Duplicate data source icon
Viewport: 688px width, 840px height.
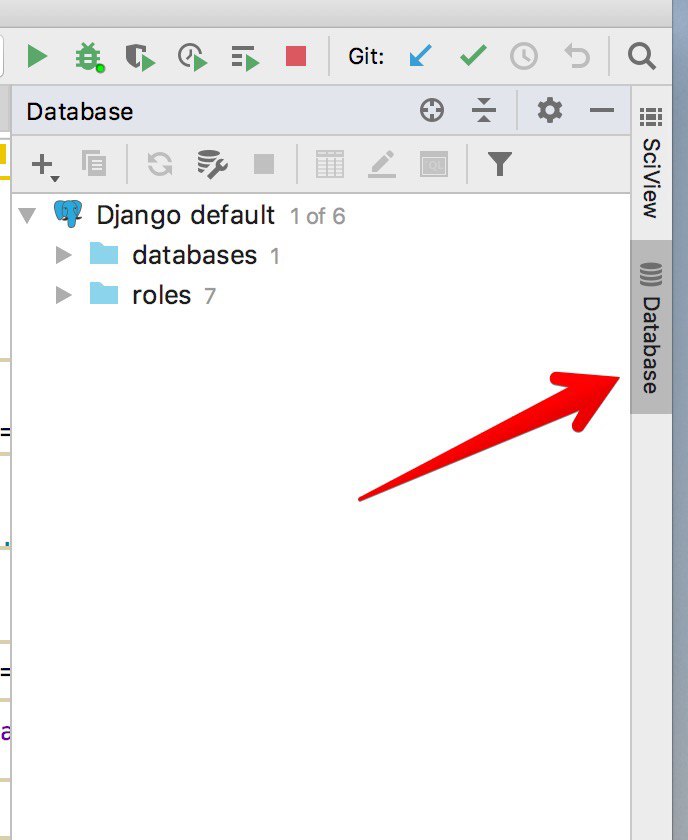click(94, 163)
